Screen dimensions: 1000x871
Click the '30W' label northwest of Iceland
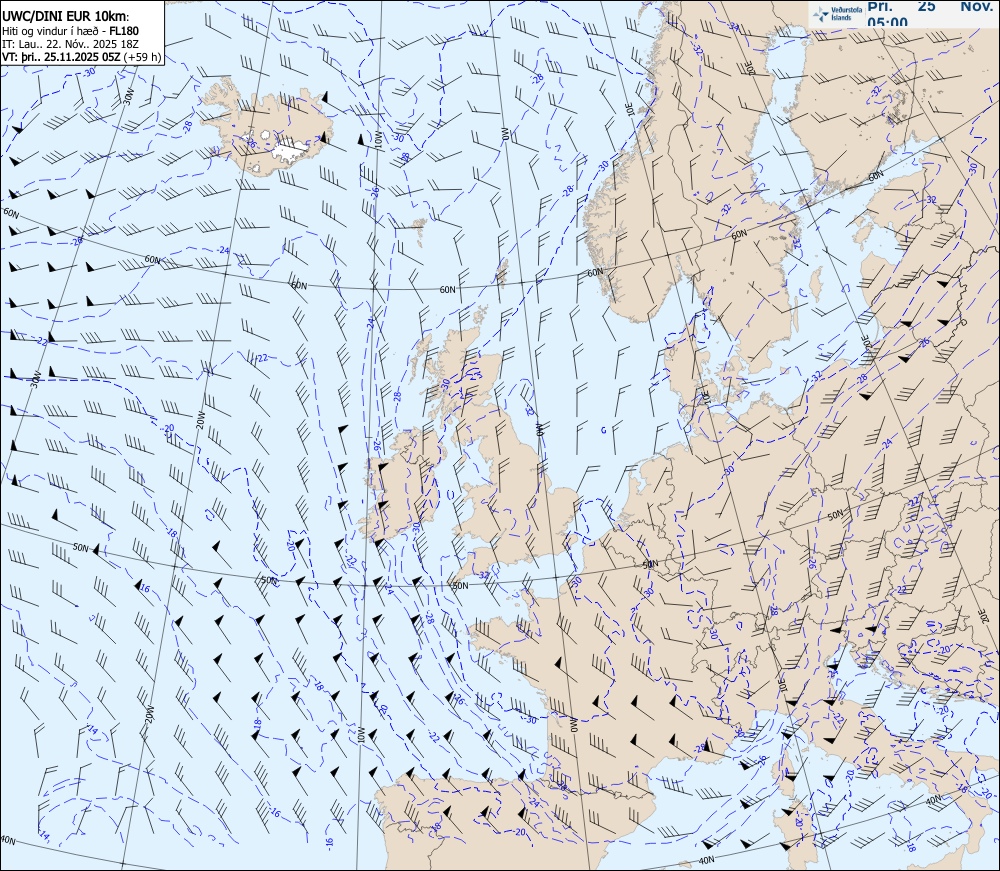[x=129, y=95]
